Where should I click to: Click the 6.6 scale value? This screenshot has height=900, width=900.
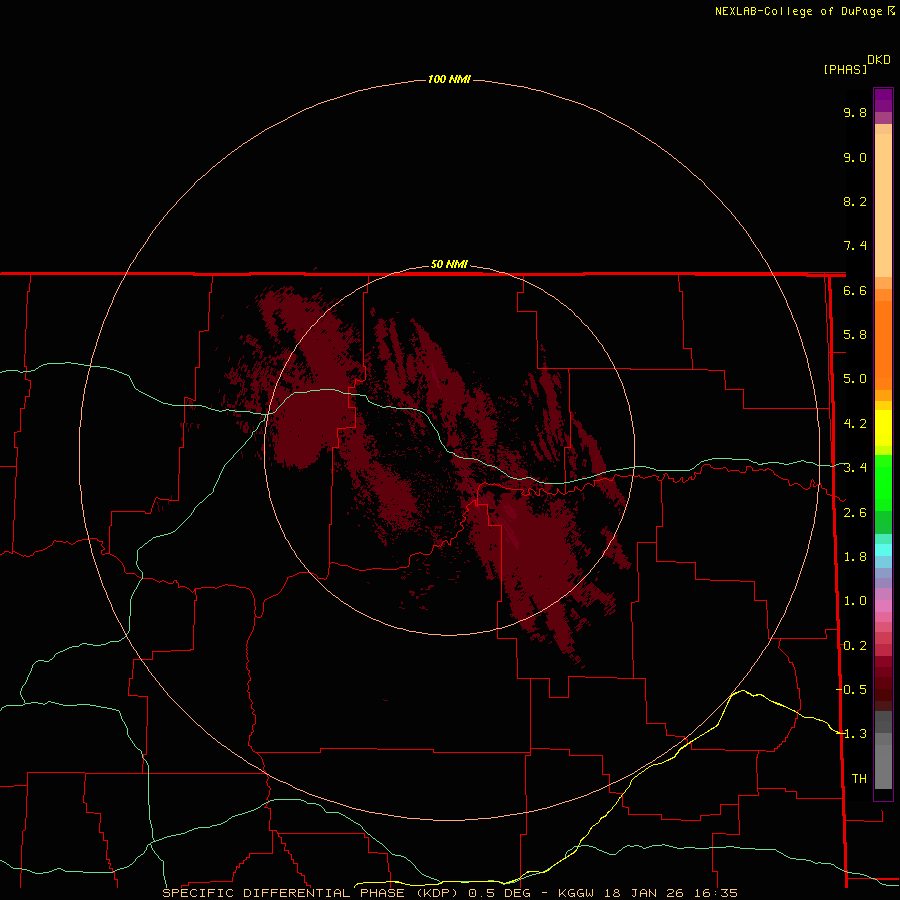click(855, 290)
